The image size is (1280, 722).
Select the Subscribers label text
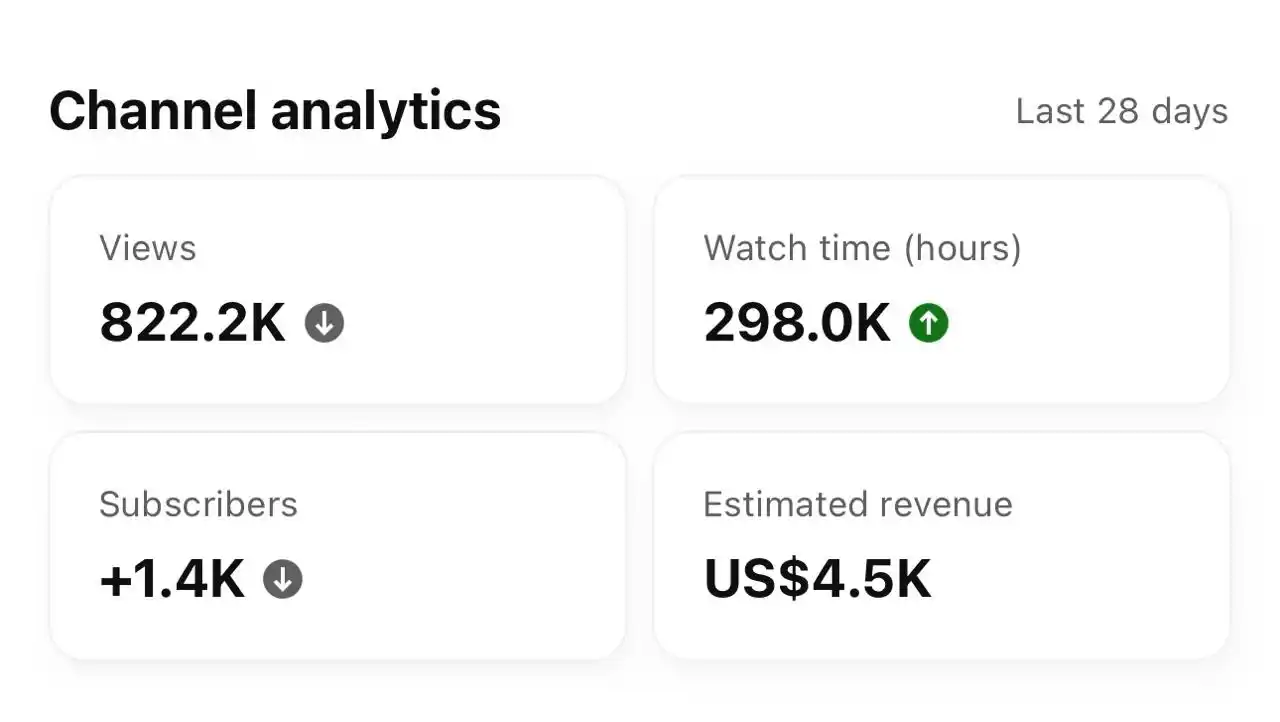click(198, 504)
